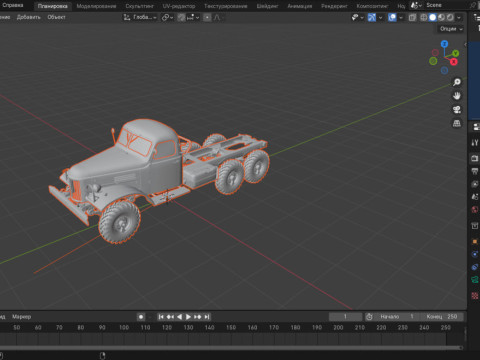The image size is (480, 360).
Task: Toggle the show overlays button
Action: click(x=392, y=17)
